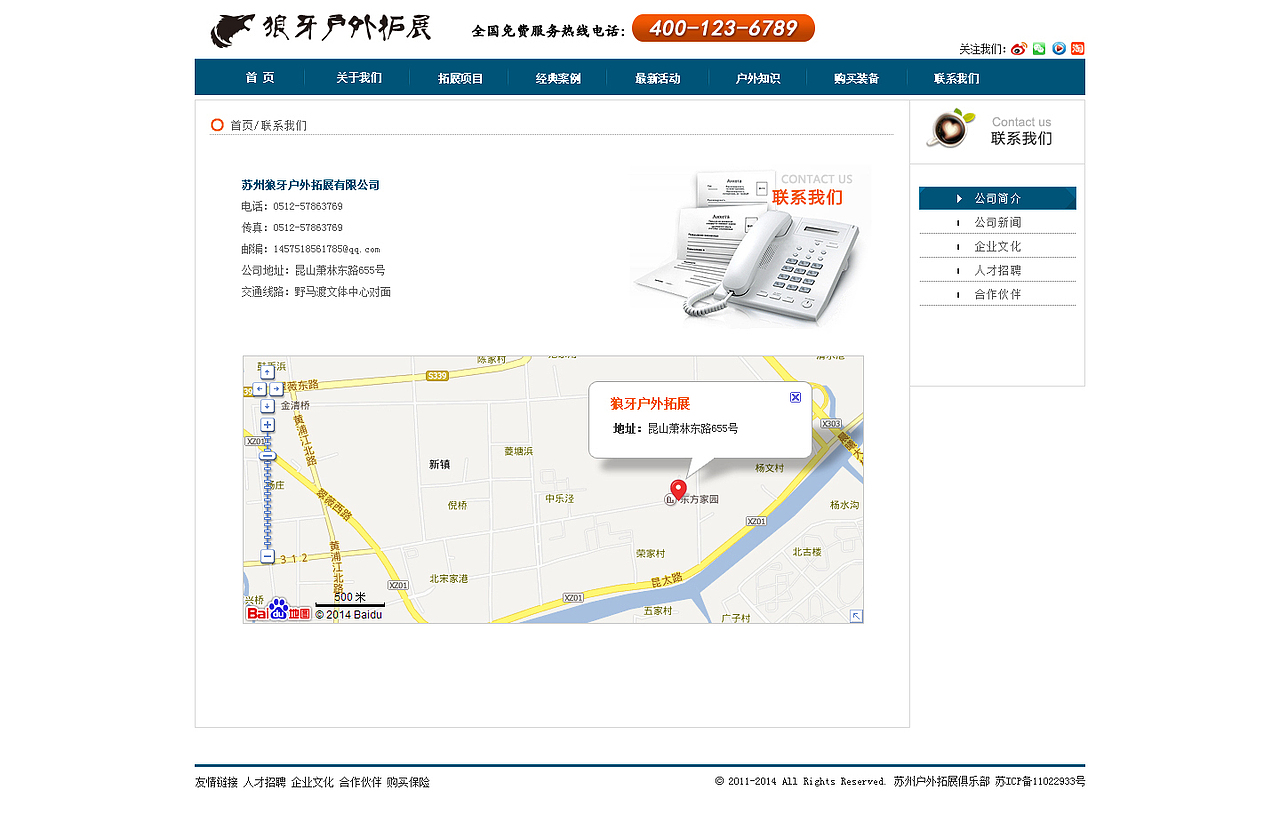Open 关于我们 in navigation bar
This screenshot has width=1280, height=838.
point(359,78)
